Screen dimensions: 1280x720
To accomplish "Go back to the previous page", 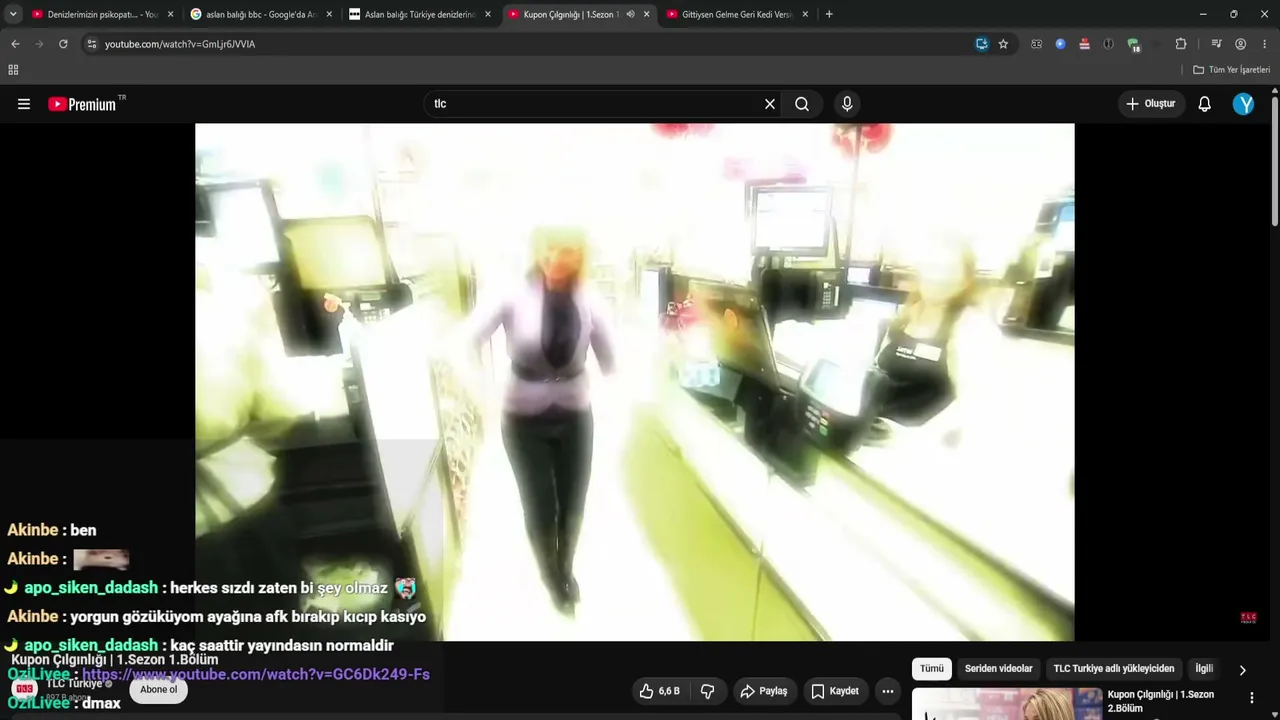I will click(15, 44).
